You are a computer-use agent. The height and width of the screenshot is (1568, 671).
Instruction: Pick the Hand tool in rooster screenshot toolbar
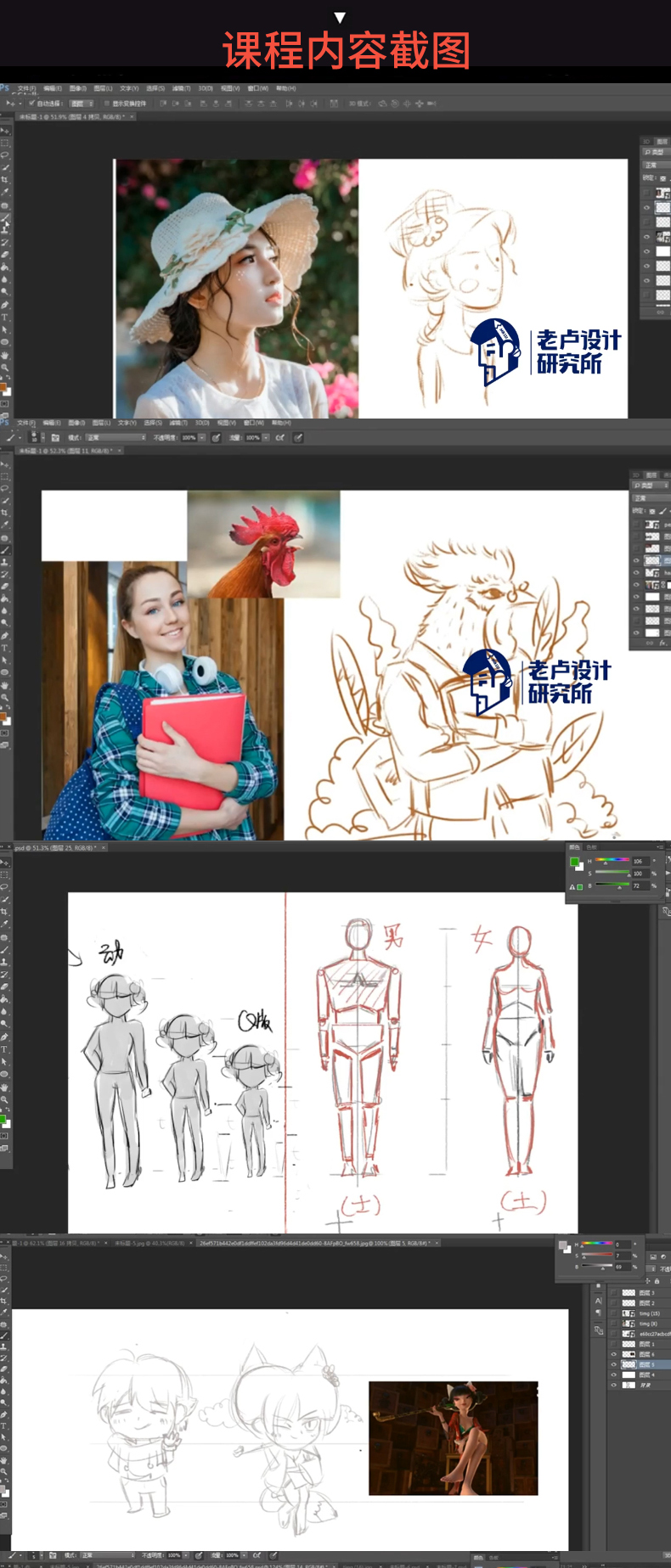click(x=4, y=686)
